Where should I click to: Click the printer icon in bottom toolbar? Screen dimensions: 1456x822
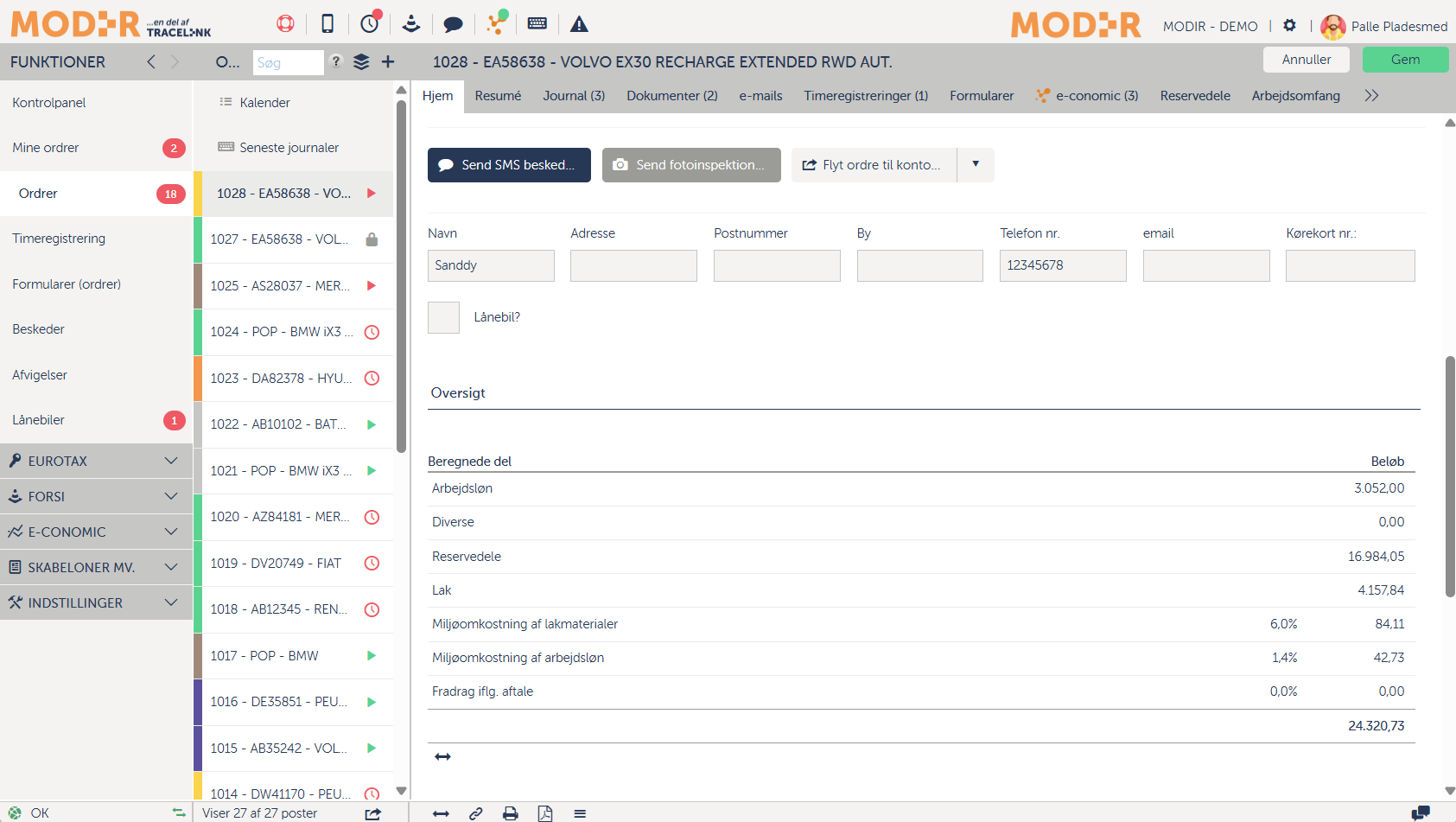pyautogui.click(x=511, y=813)
